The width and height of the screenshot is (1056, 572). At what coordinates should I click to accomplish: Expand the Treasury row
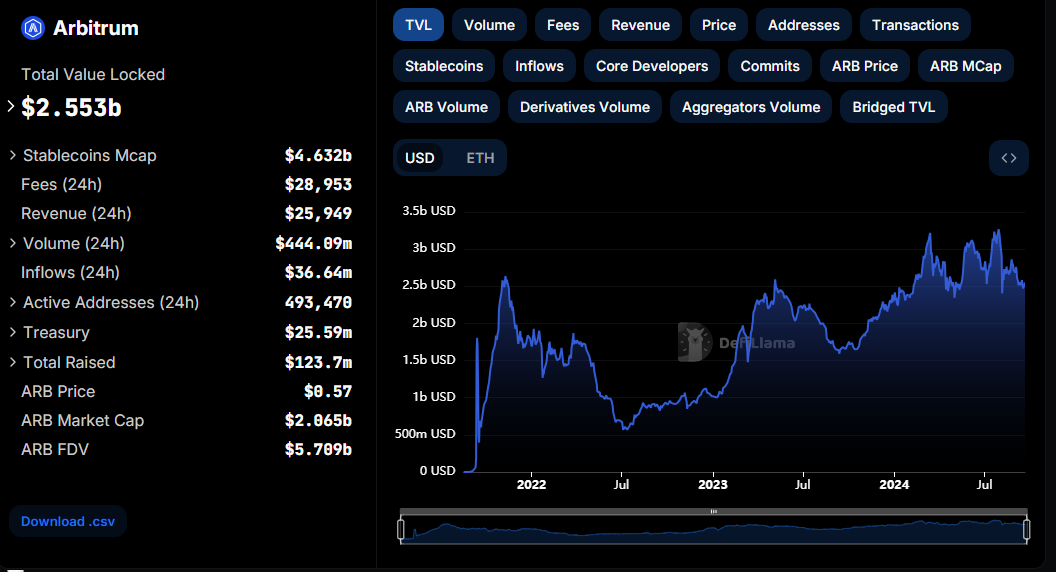[13, 332]
